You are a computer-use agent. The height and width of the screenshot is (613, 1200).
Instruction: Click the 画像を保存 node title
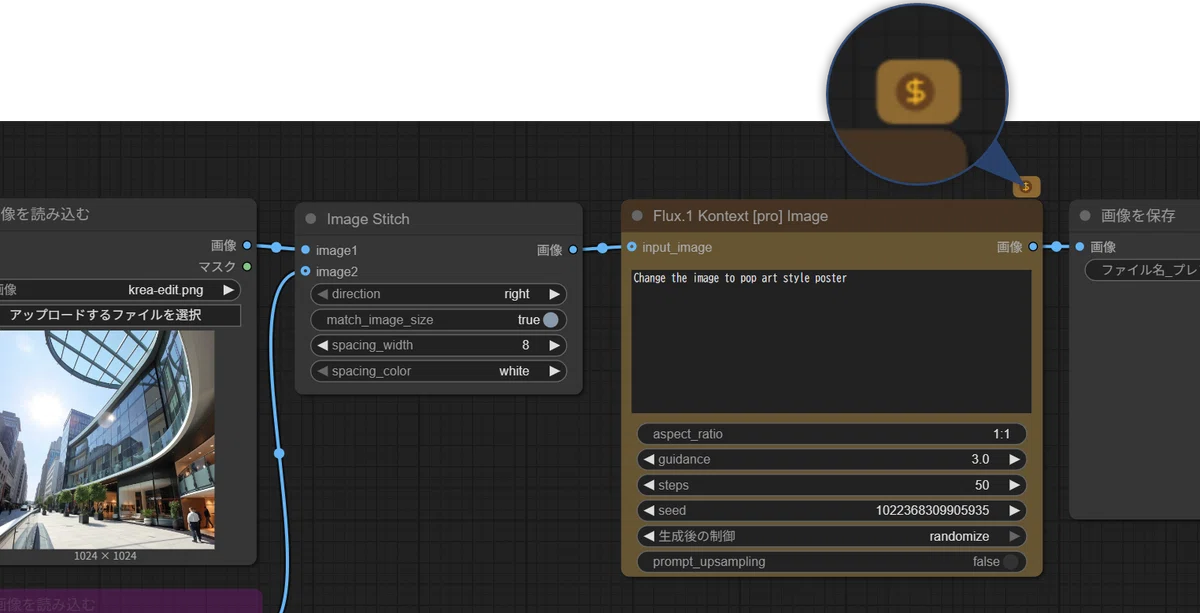[x=1138, y=215]
